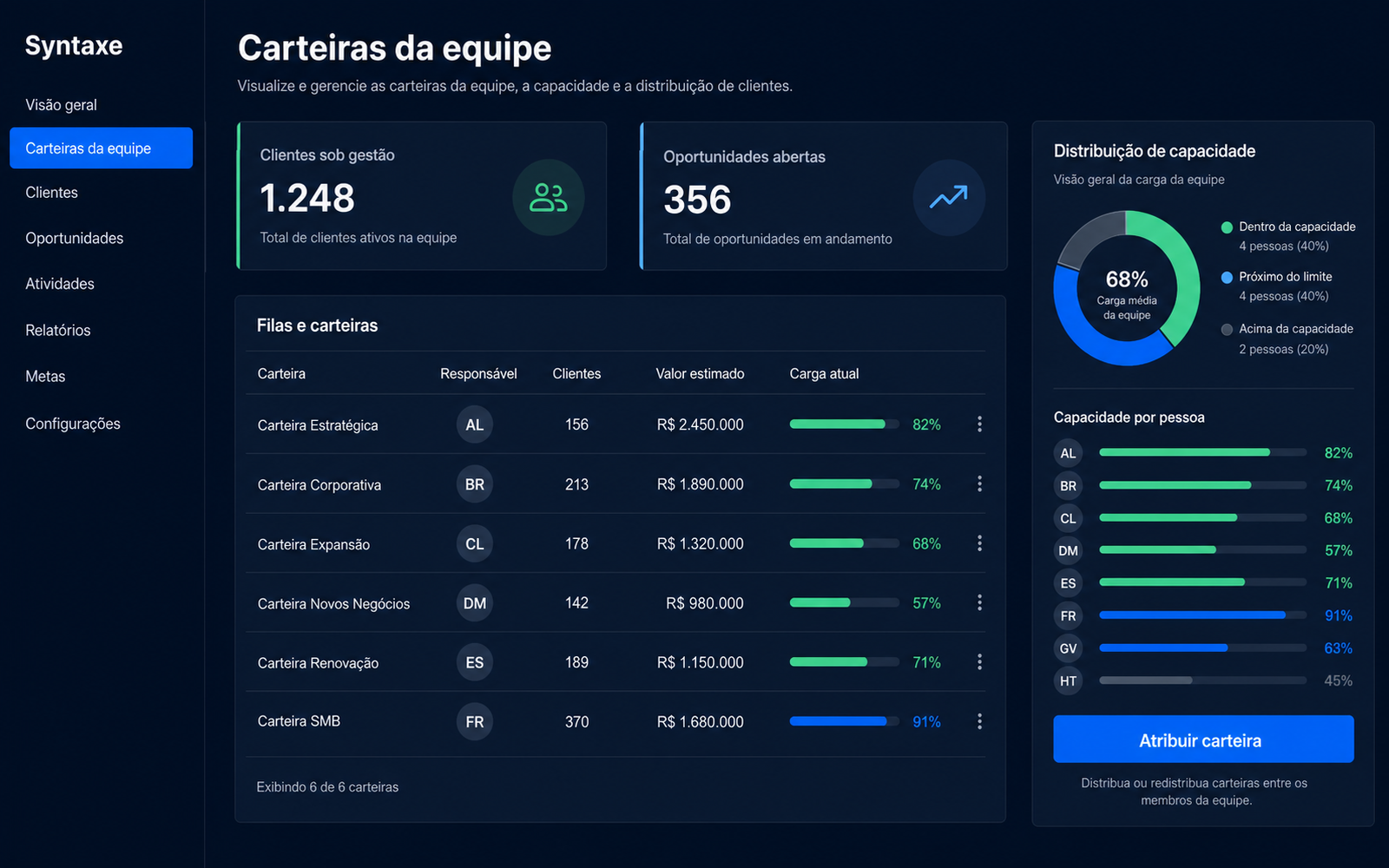Open the options menu for Carteira SMB
The width and height of the screenshot is (1389, 868).
pyautogui.click(x=979, y=721)
